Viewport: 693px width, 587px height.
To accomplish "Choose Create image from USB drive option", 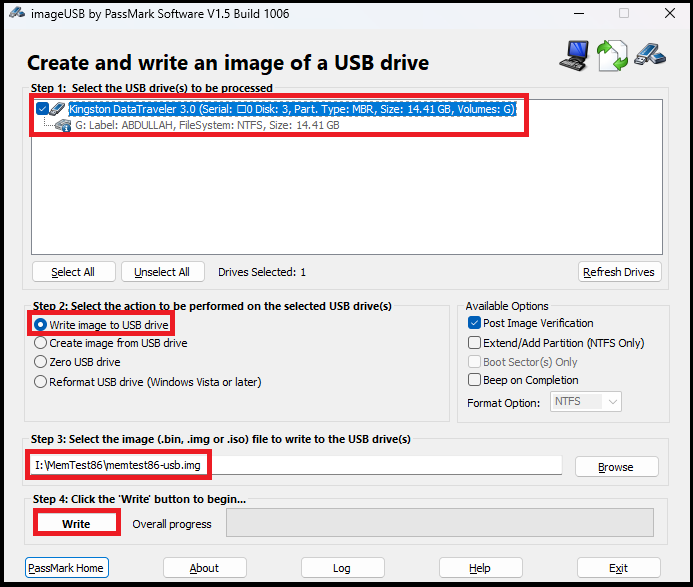I will coord(110,343).
